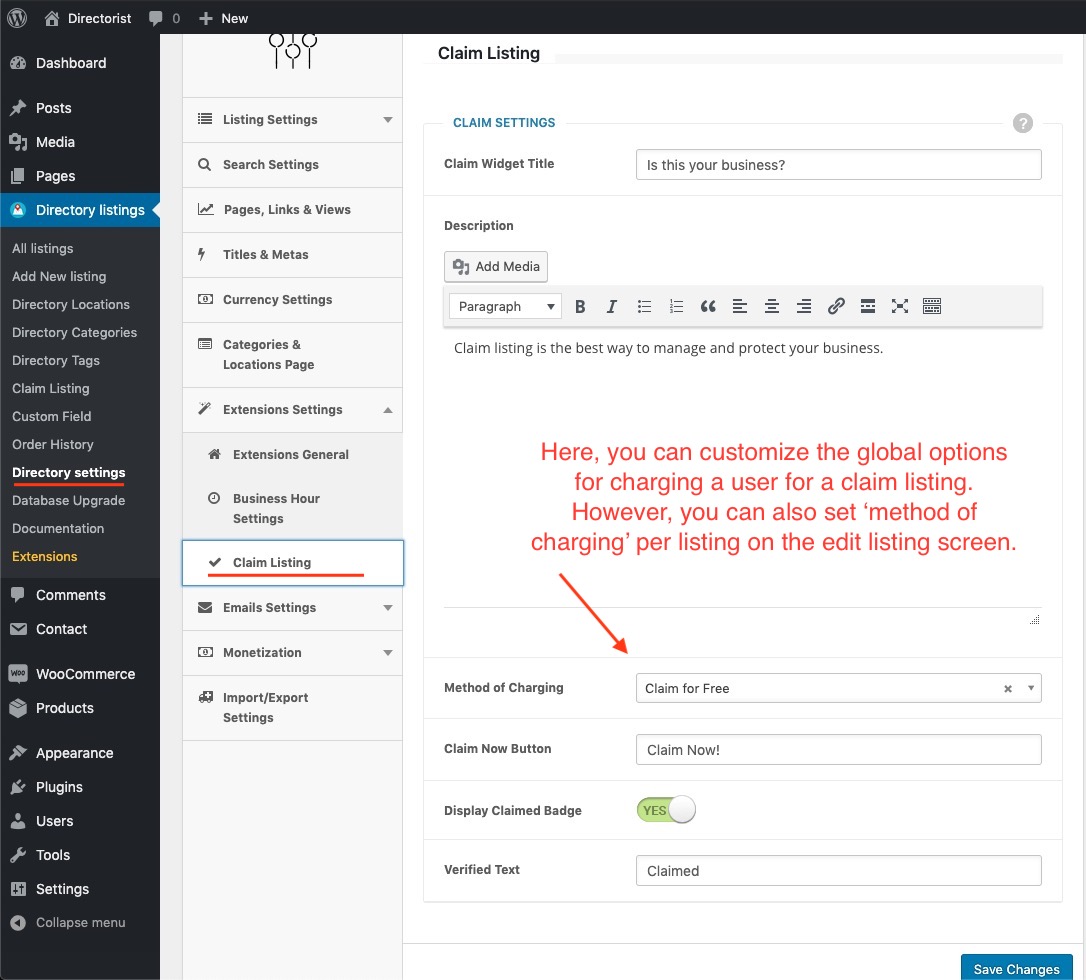Image resolution: width=1086 pixels, height=980 pixels.
Task: Open WooCommerce menu
Action: click(x=80, y=674)
